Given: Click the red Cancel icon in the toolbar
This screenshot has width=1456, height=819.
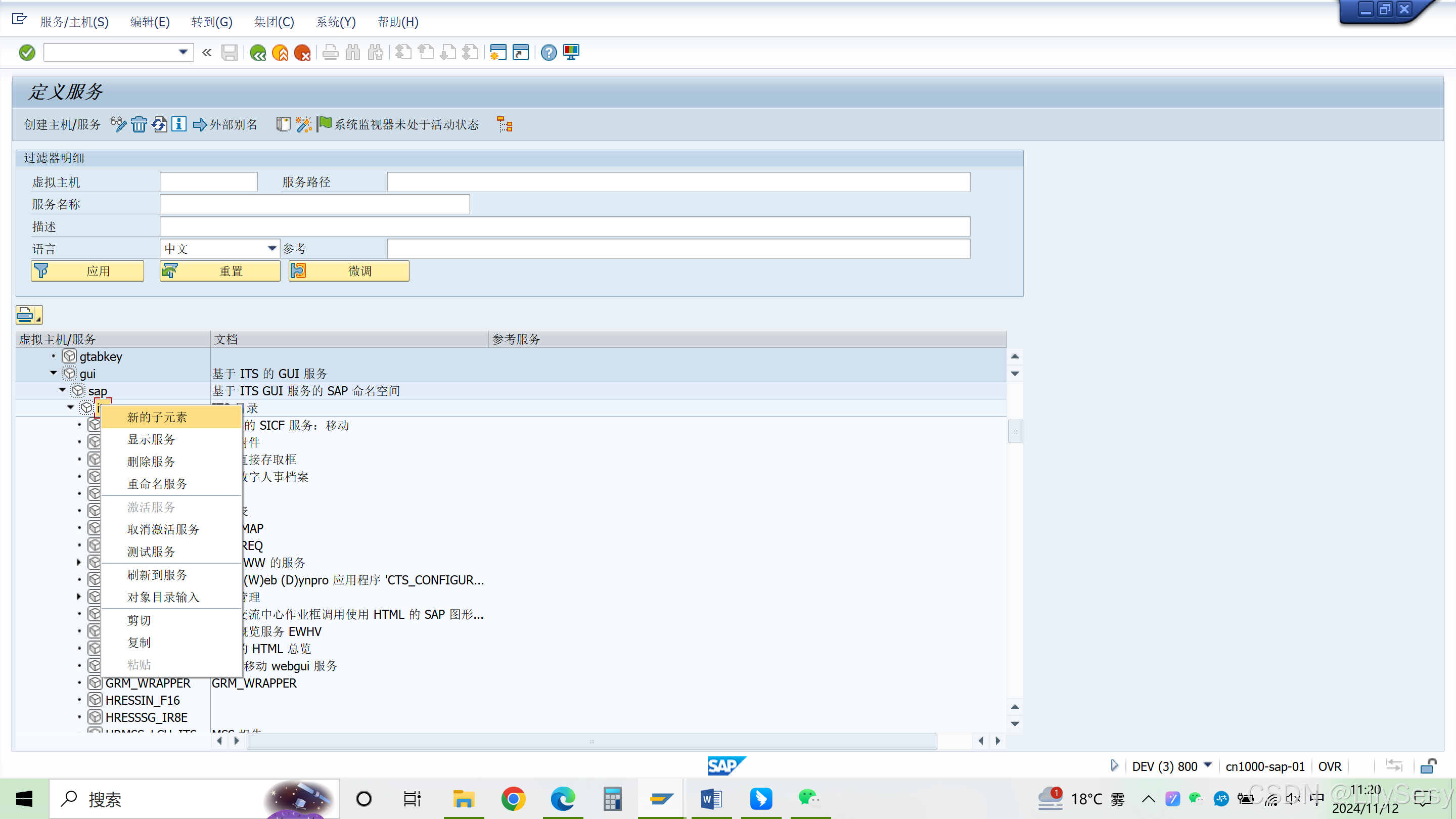Looking at the screenshot, I should 303,53.
